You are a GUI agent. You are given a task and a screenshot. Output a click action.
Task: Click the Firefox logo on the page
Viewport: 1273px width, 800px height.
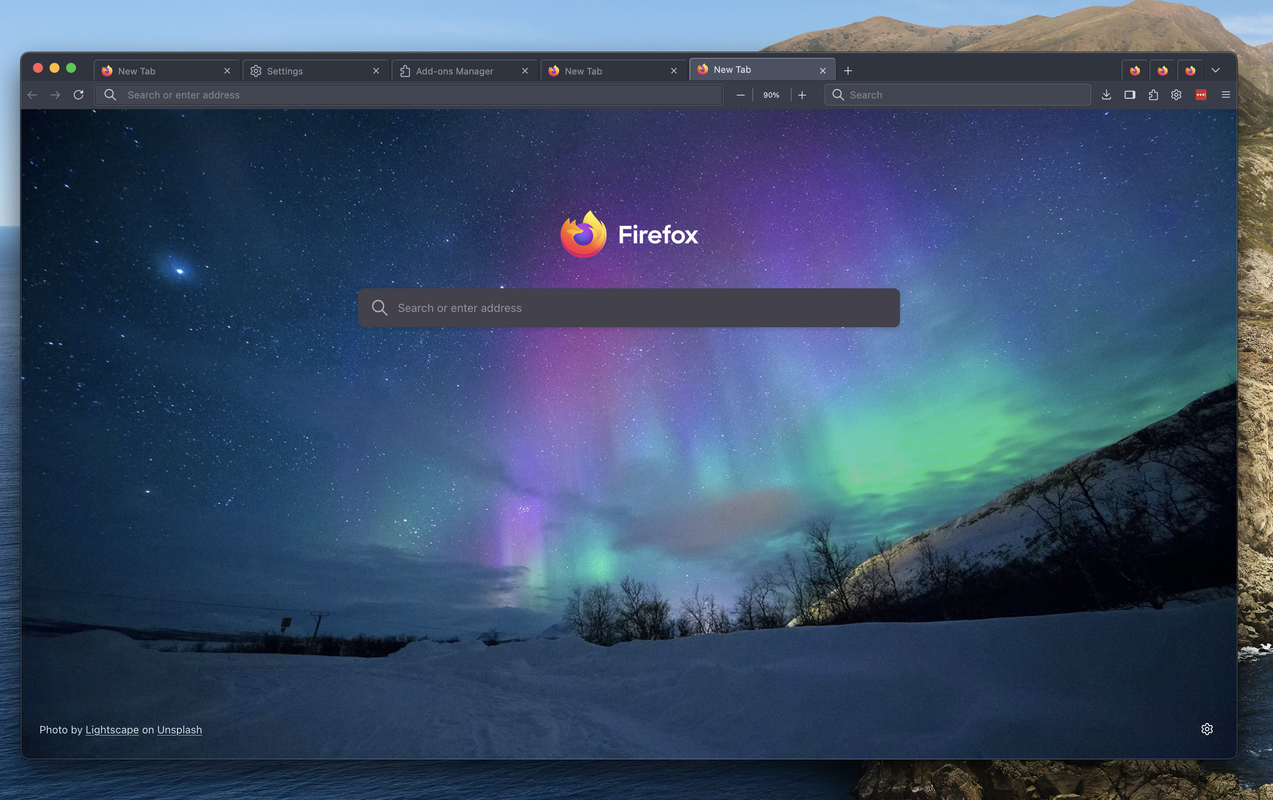coord(629,234)
